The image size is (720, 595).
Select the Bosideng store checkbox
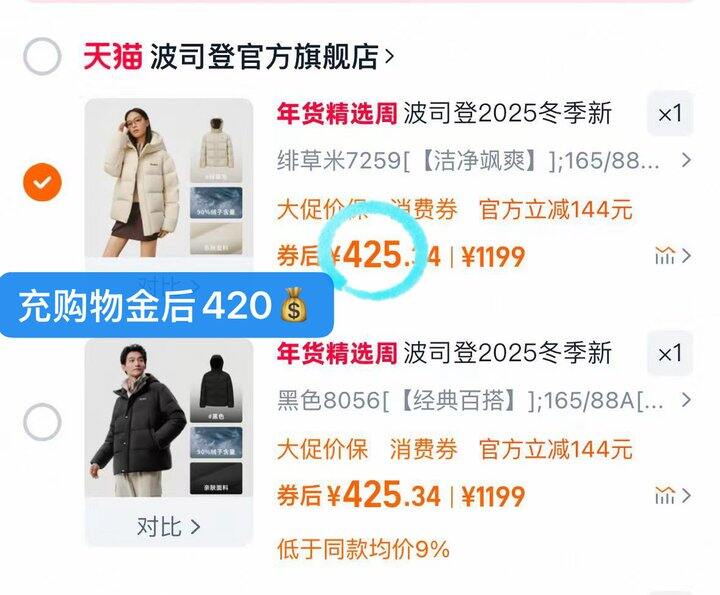point(42,56)
